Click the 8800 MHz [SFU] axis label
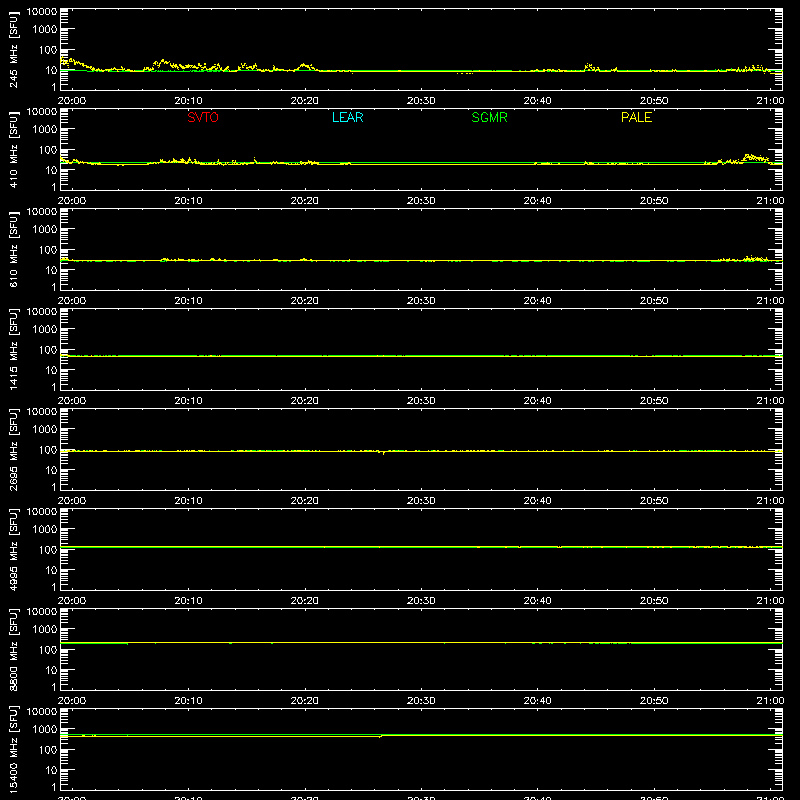The height and width of the screenshot is (800, 800). click(x=13, y=650)
